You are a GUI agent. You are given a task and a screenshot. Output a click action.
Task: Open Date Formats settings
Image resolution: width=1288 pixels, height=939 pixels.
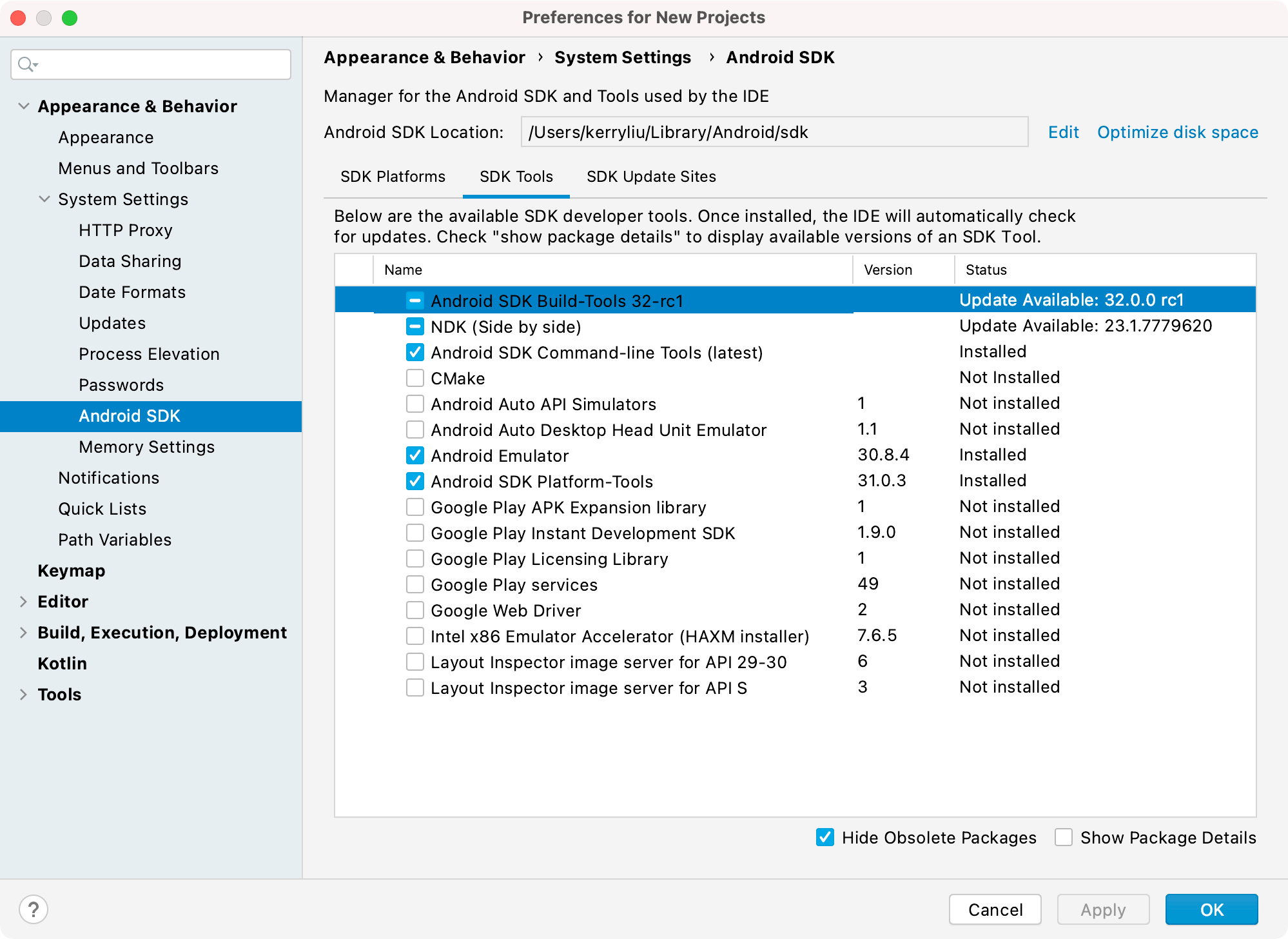132,292
